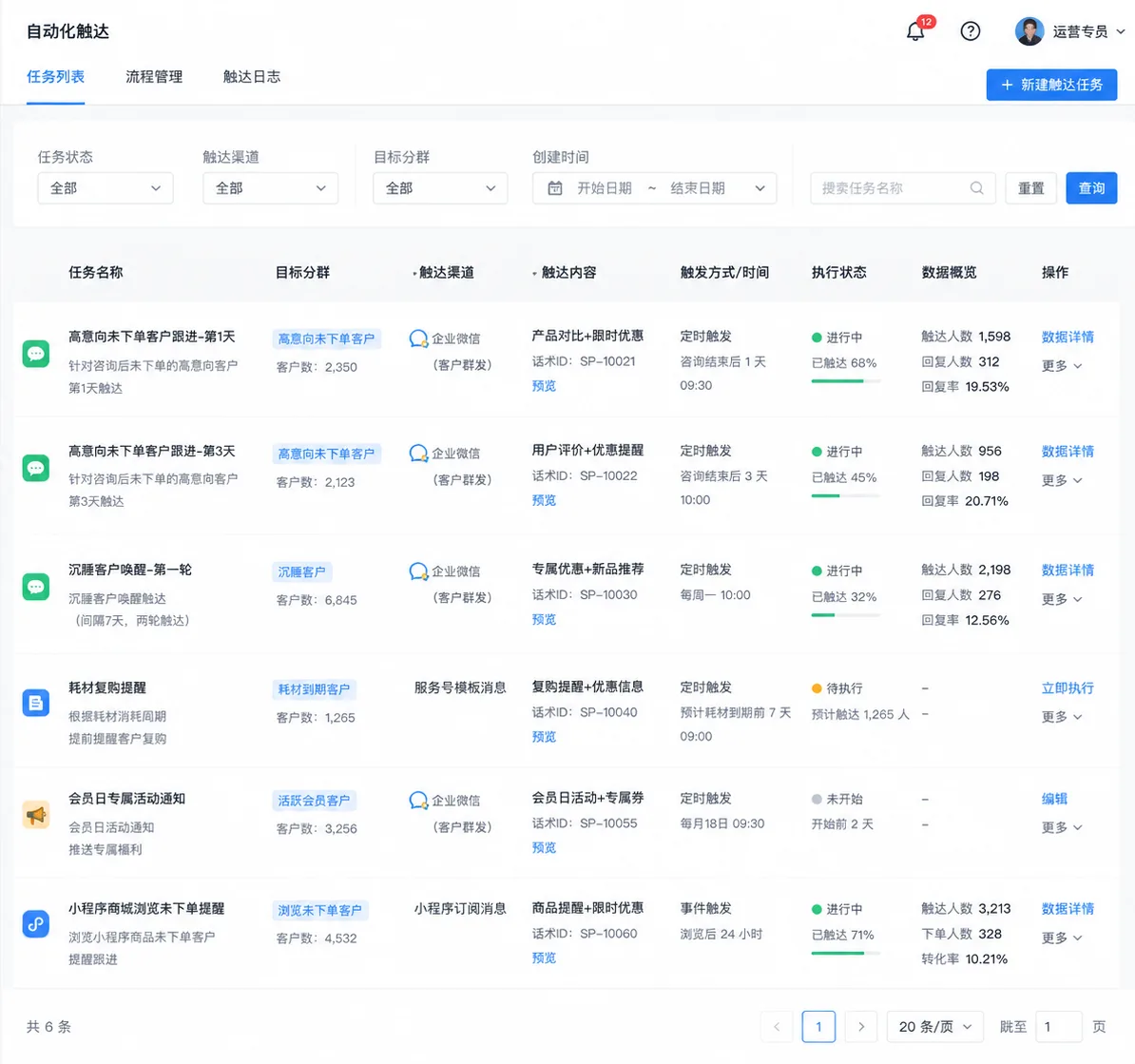The width and height of the screenshot is (1135, 1064).
Task: Click megaphone icon of 会员日专属活动通知
Action: [x=36, y=815]
